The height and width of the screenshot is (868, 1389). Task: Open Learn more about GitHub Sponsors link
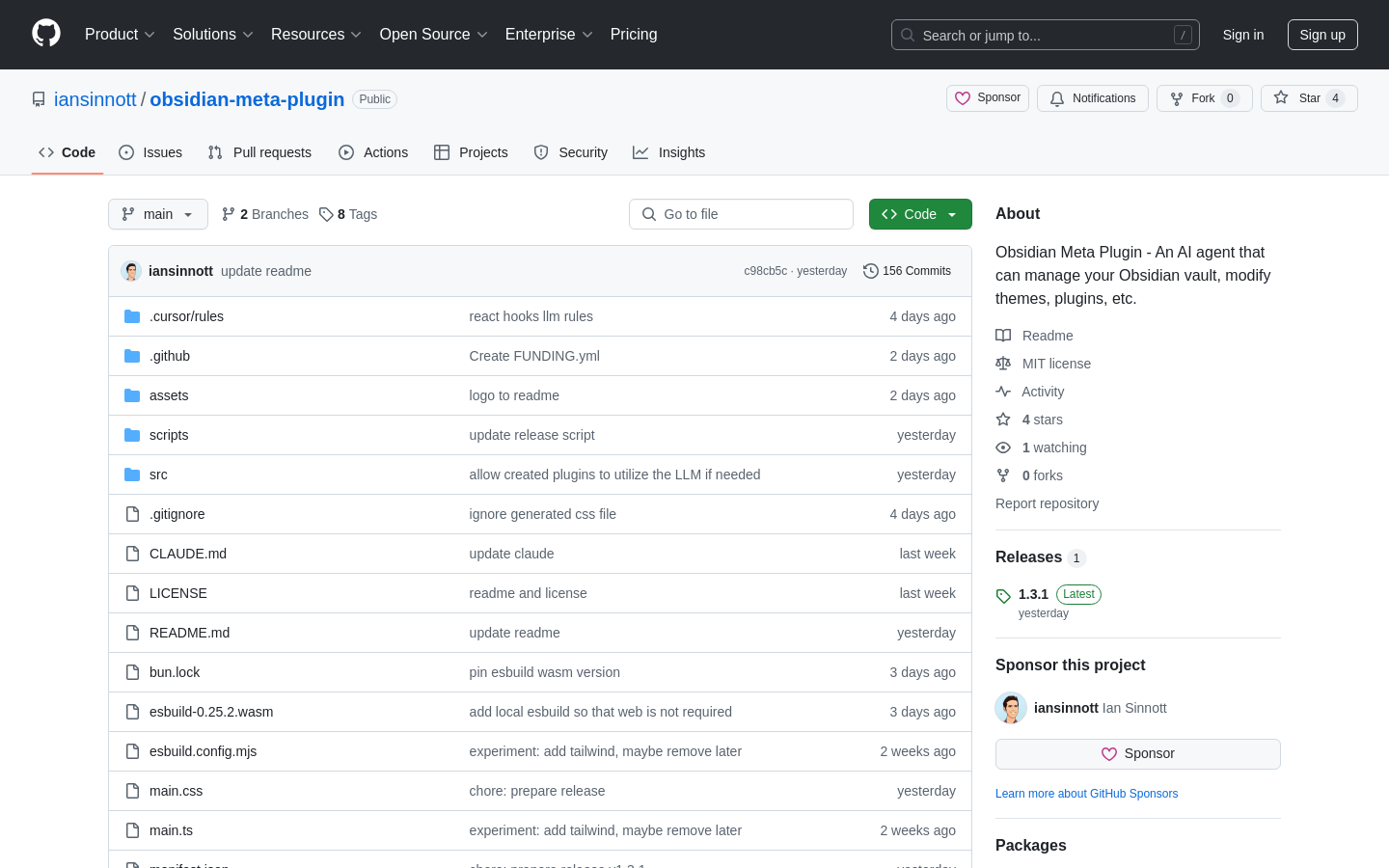[x=1086, y=794]
